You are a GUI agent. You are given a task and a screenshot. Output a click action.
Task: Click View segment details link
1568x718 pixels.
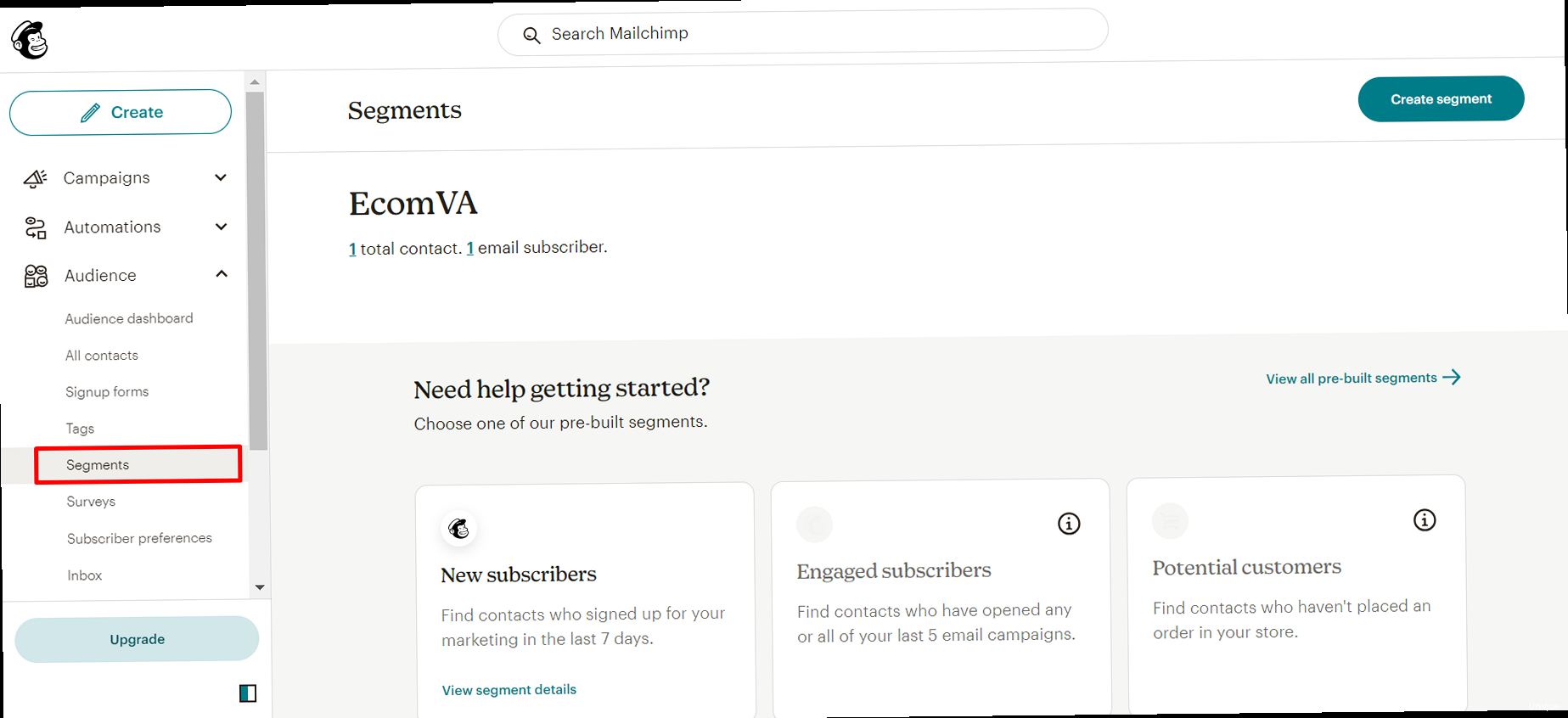[x=509, y=690]
